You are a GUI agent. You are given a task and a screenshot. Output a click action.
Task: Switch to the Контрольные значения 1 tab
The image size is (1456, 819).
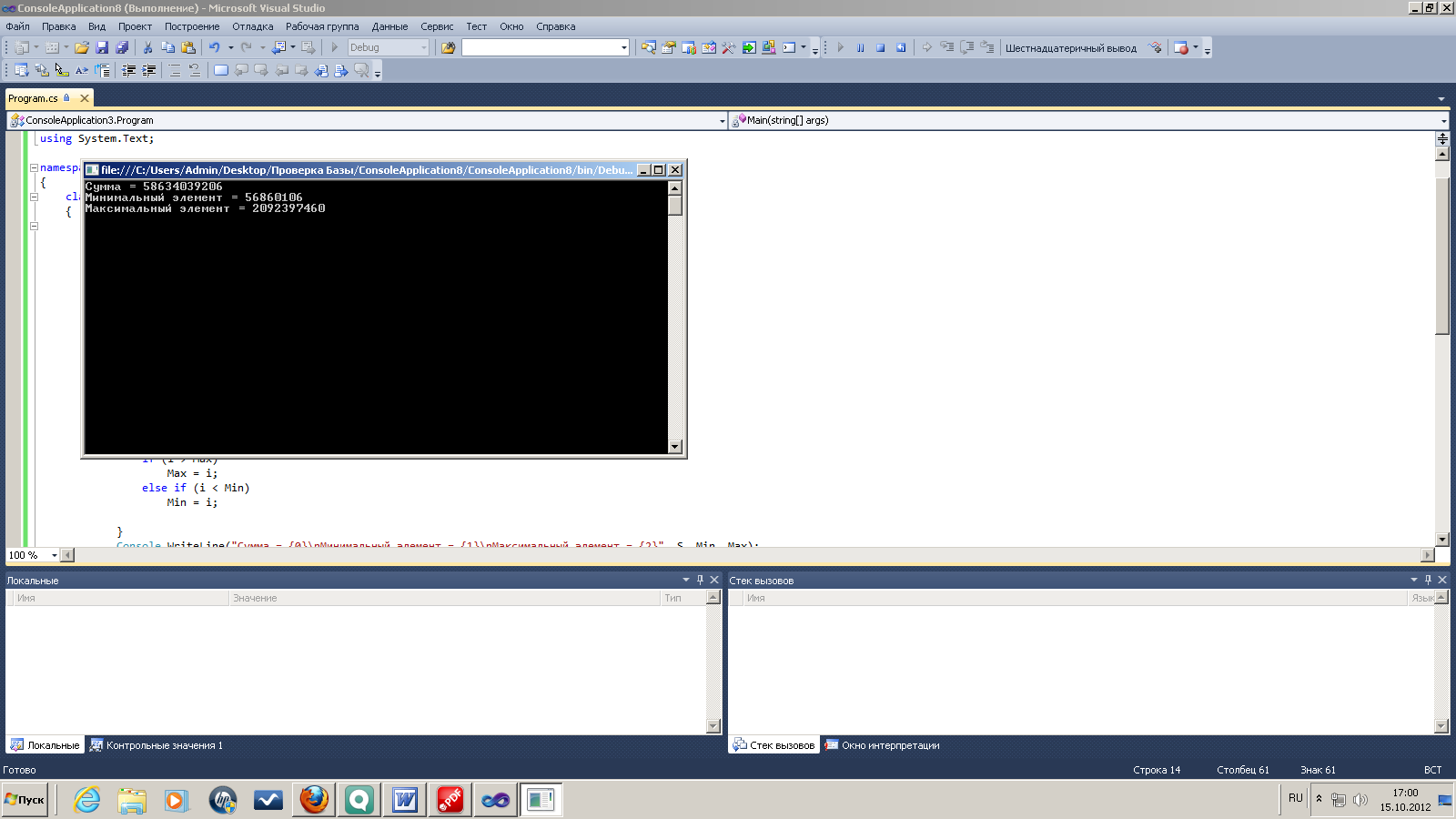[157, 745]
